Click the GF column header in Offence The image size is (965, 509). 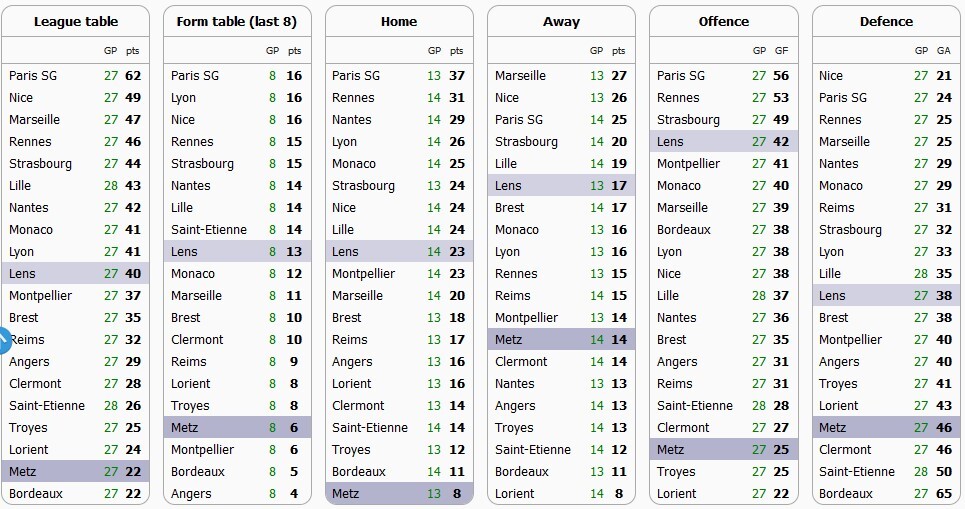[x=780, y=51]
